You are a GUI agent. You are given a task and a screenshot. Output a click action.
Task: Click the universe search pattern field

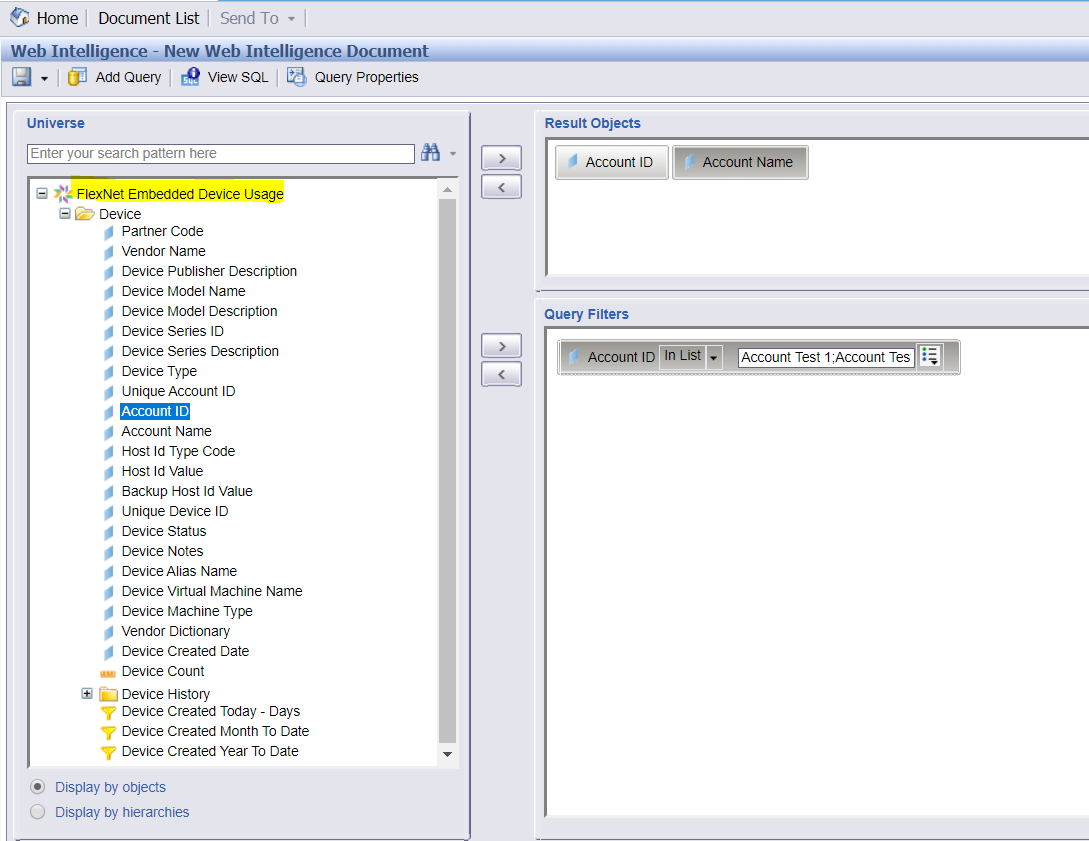click(221, 153)
